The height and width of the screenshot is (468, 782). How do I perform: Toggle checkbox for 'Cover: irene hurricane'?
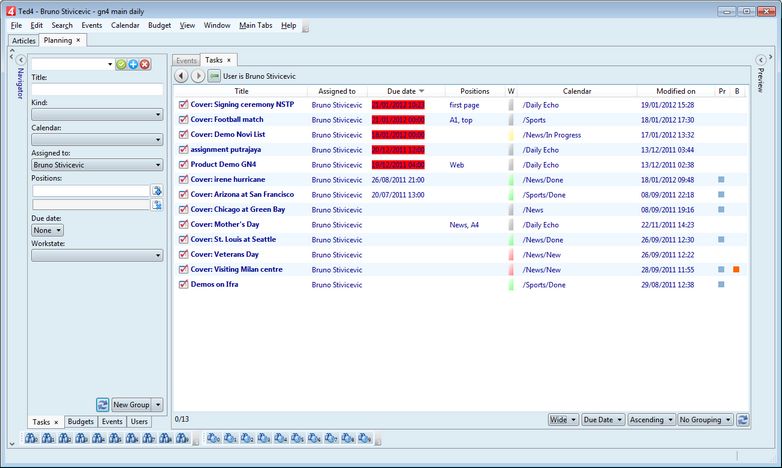184,180
